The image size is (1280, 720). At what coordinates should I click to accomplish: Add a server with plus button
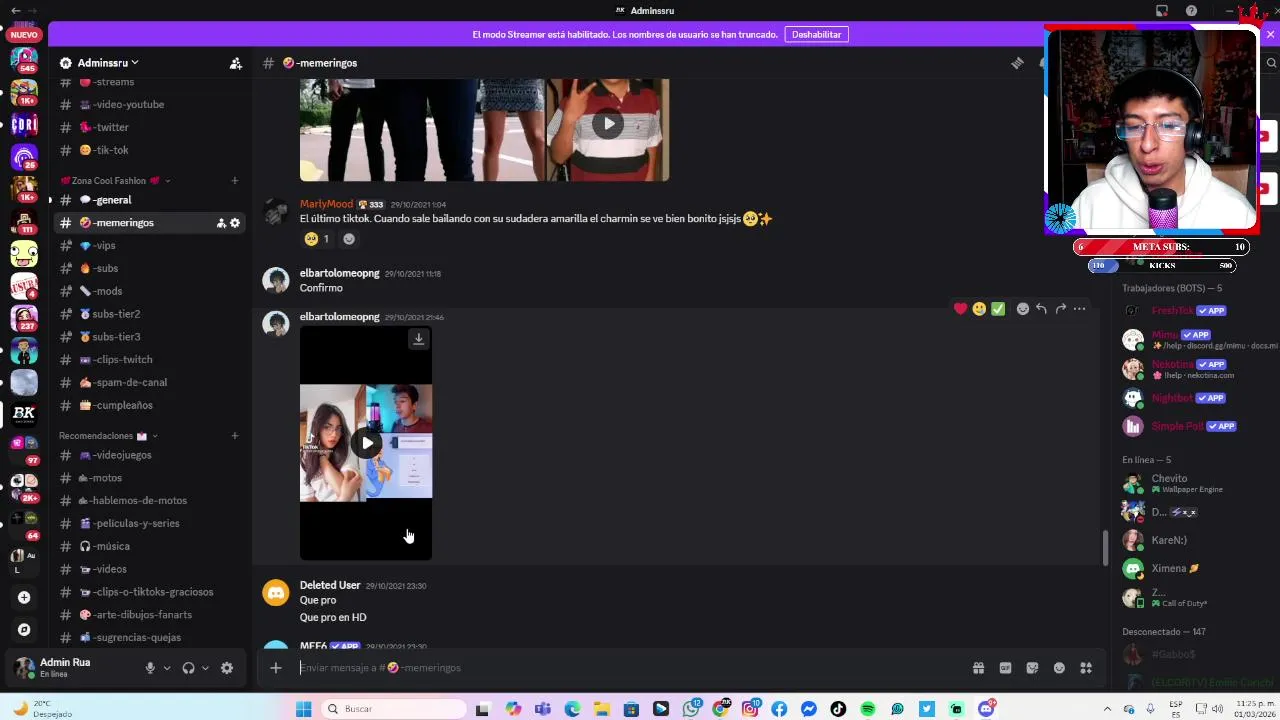pos(24,597)
